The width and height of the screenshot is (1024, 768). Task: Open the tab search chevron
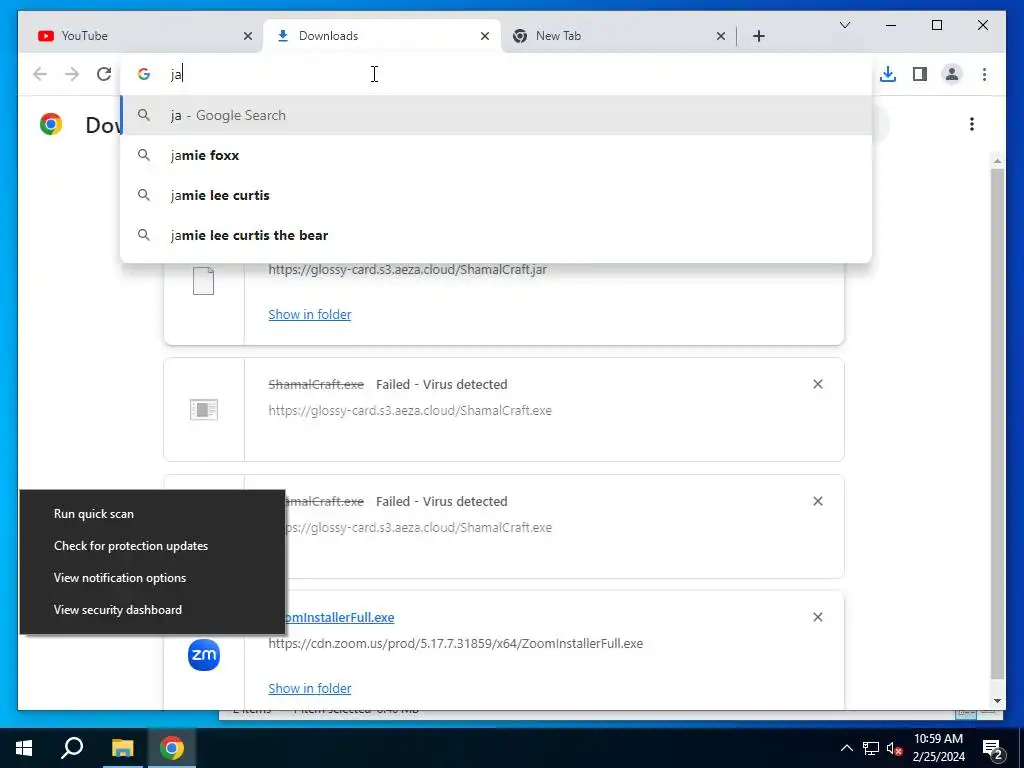pyautogui.click(x=844, y=25)
